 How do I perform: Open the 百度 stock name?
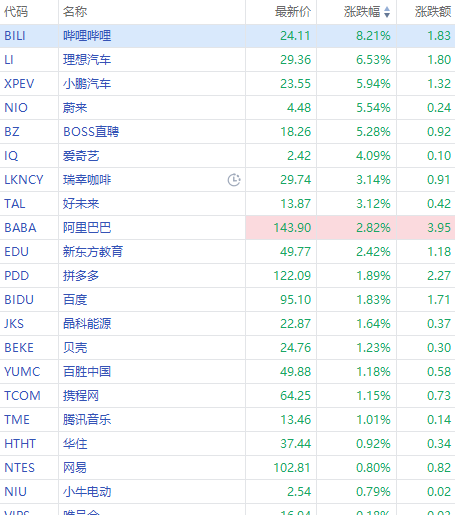click(x=75, y=300)
